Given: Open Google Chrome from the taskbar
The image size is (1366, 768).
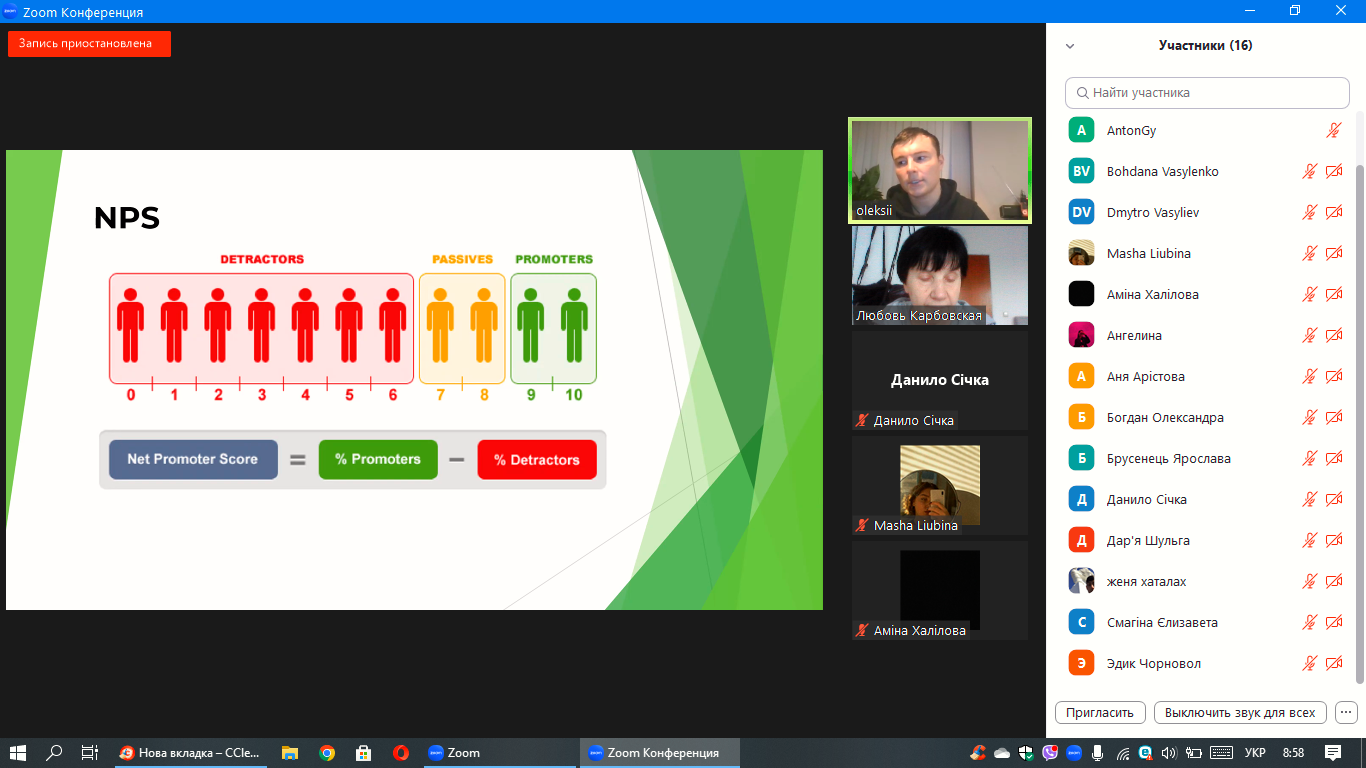Looking at the screenshot, I should coord(327,753).
